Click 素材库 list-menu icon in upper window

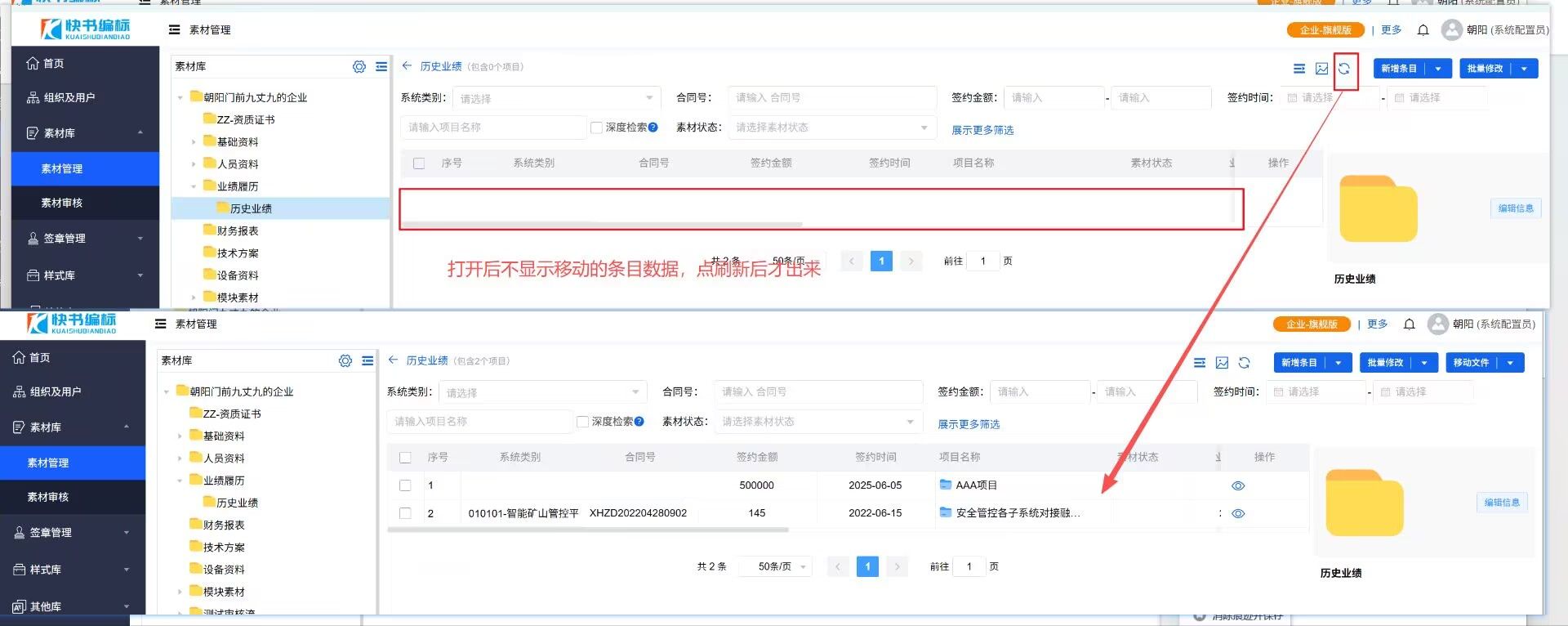(381, 67)
